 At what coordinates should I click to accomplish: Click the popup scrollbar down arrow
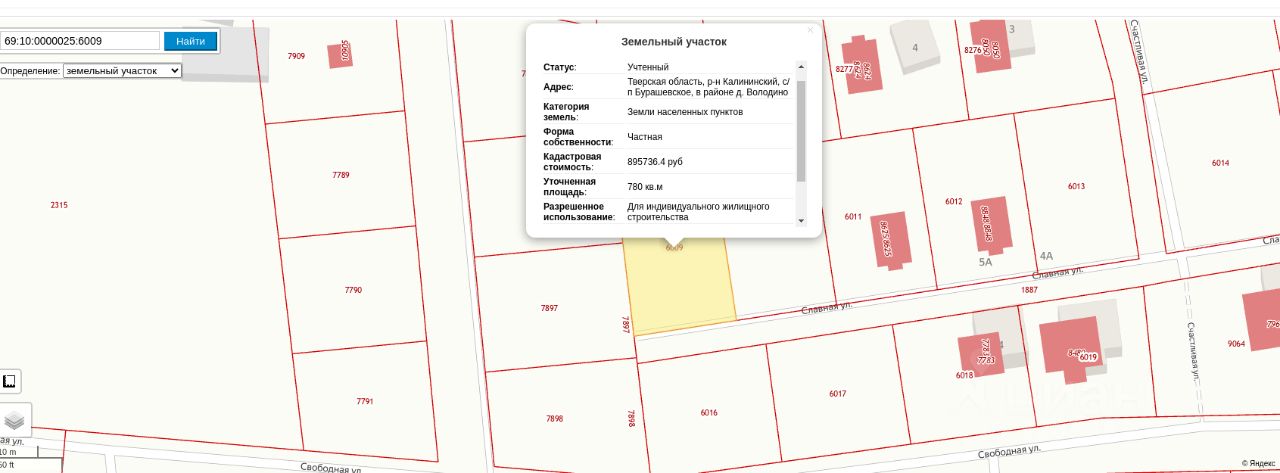point(800,222)
